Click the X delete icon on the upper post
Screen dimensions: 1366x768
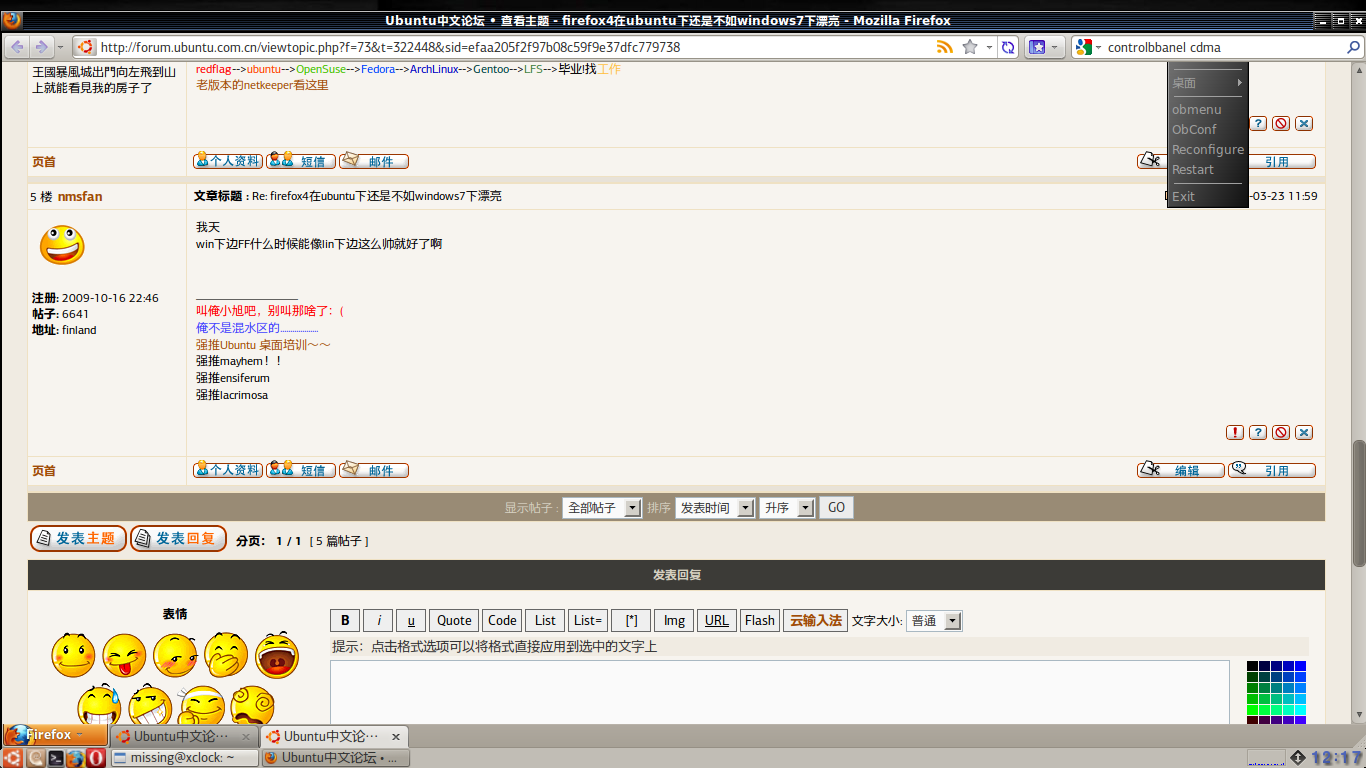pos(1304,123)
